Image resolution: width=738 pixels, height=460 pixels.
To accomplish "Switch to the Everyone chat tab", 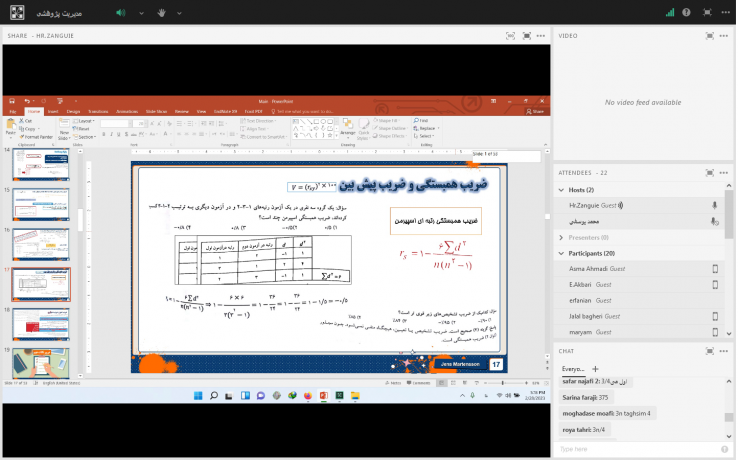I will tap(572, 369).
